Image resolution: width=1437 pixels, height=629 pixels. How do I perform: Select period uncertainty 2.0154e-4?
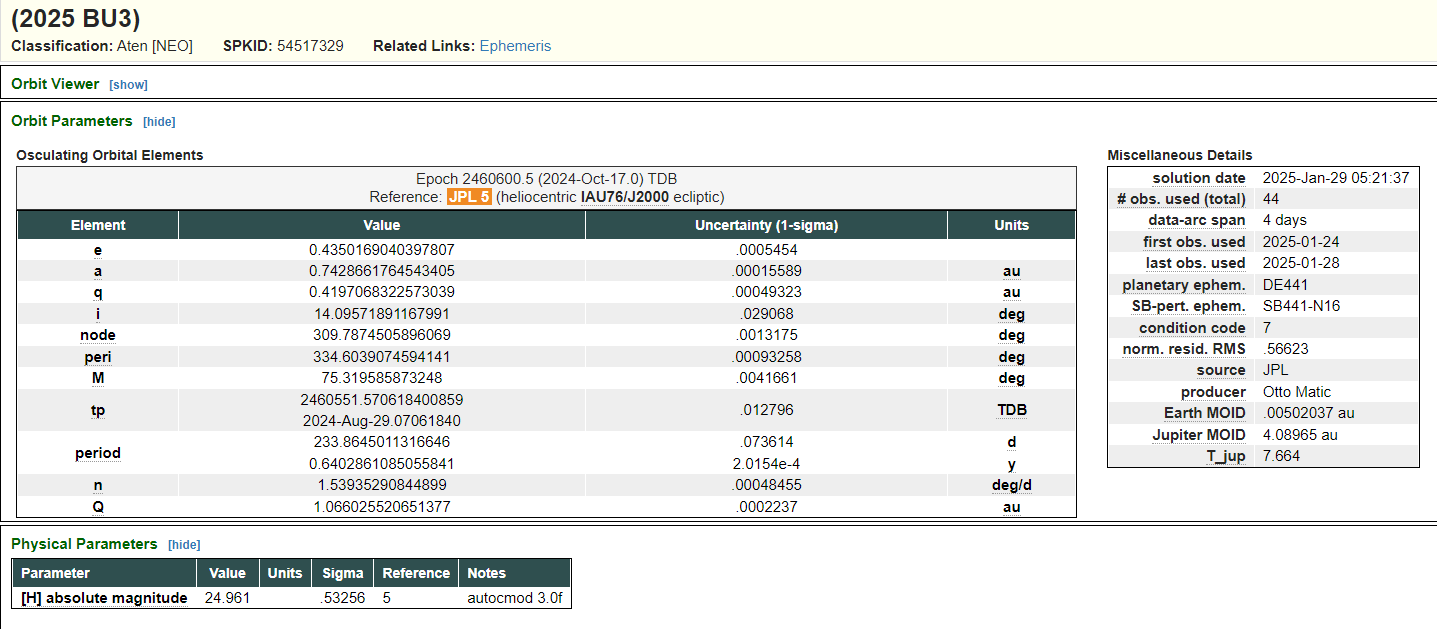767,464
